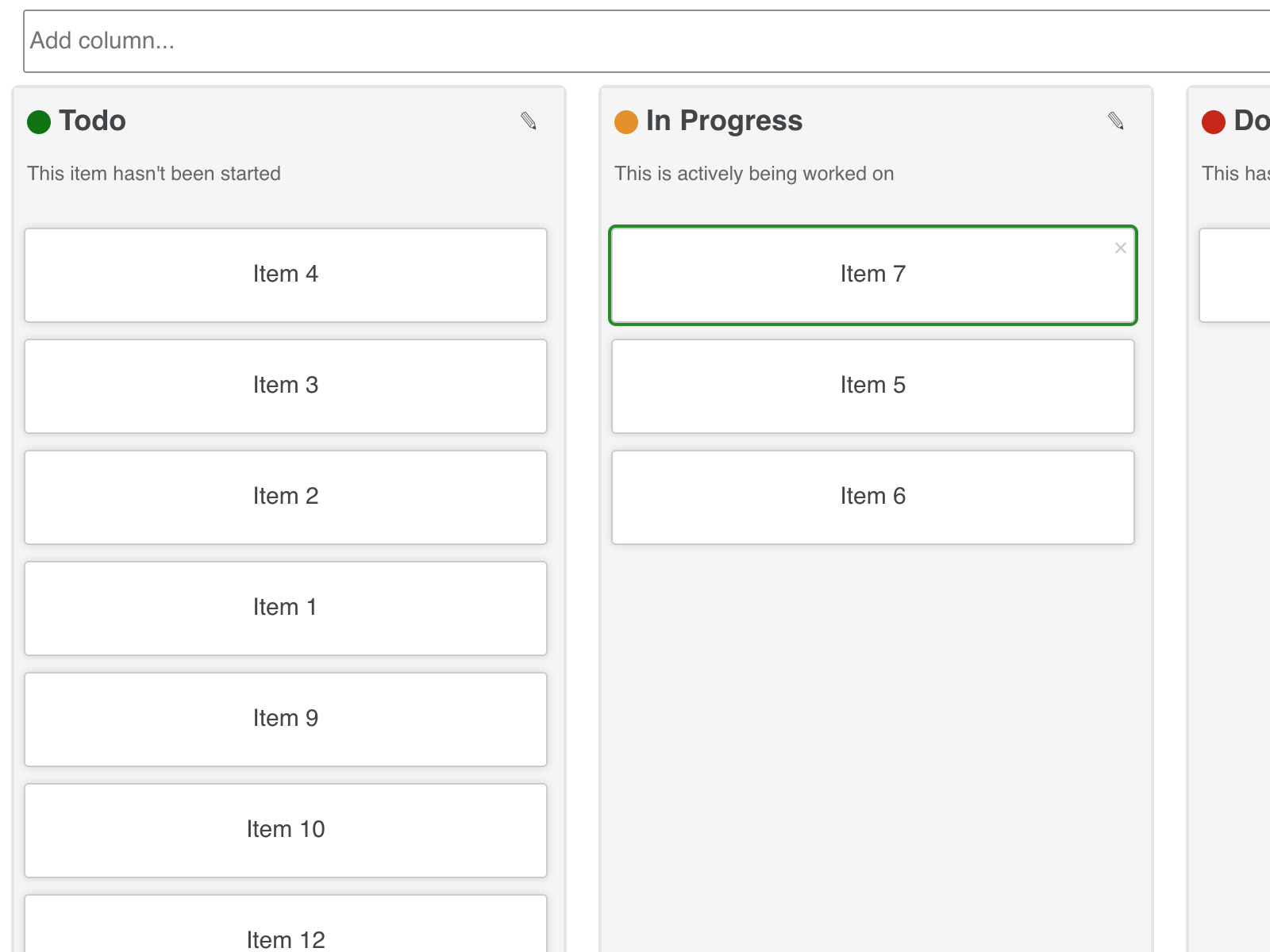Select the Item 9 card
The height and width of the screenshot is (952, 1270).
pyautogui.click(x=285, y=719)
